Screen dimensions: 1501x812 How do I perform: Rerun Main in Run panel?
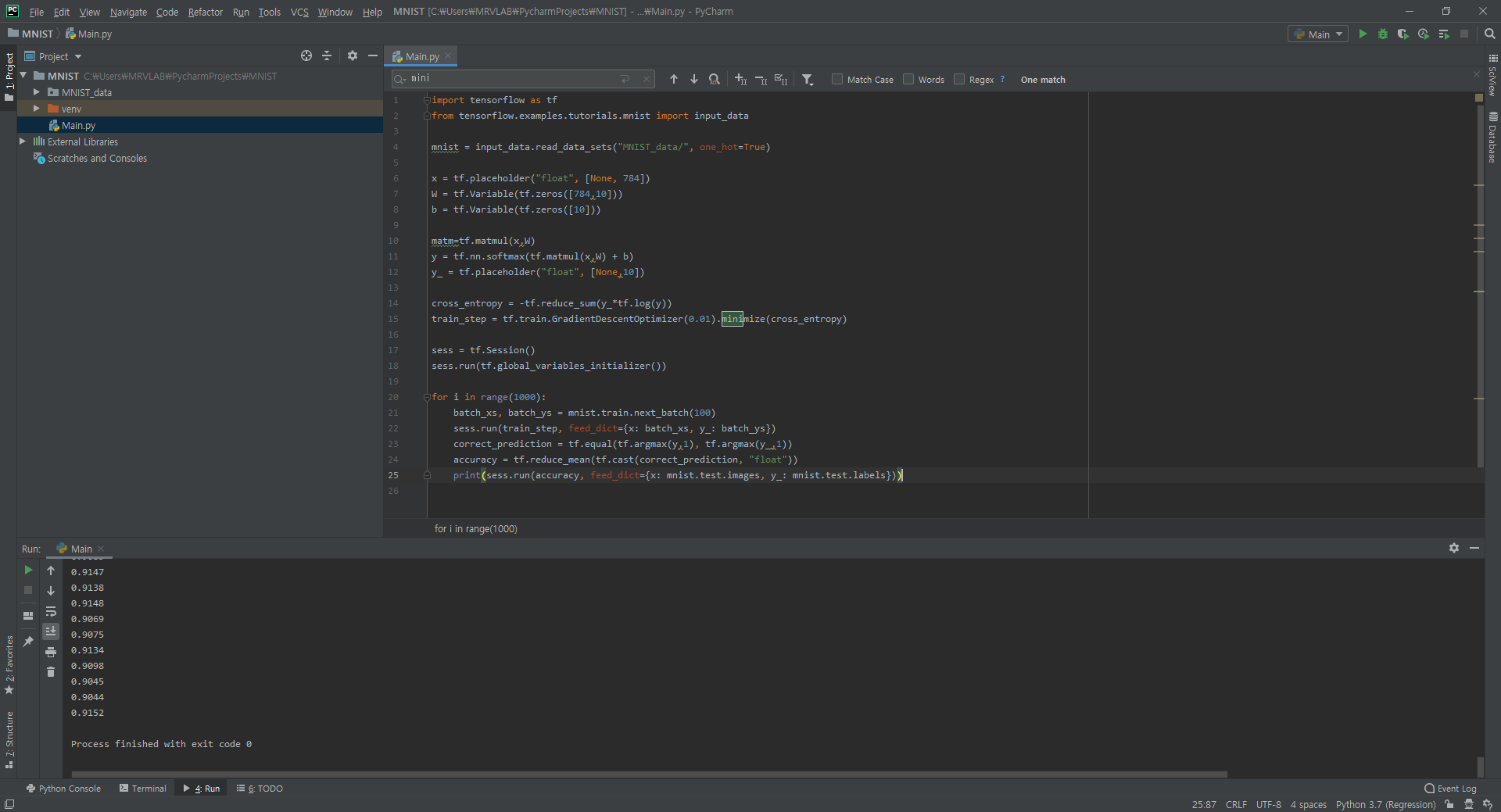(x=28, y=571)
